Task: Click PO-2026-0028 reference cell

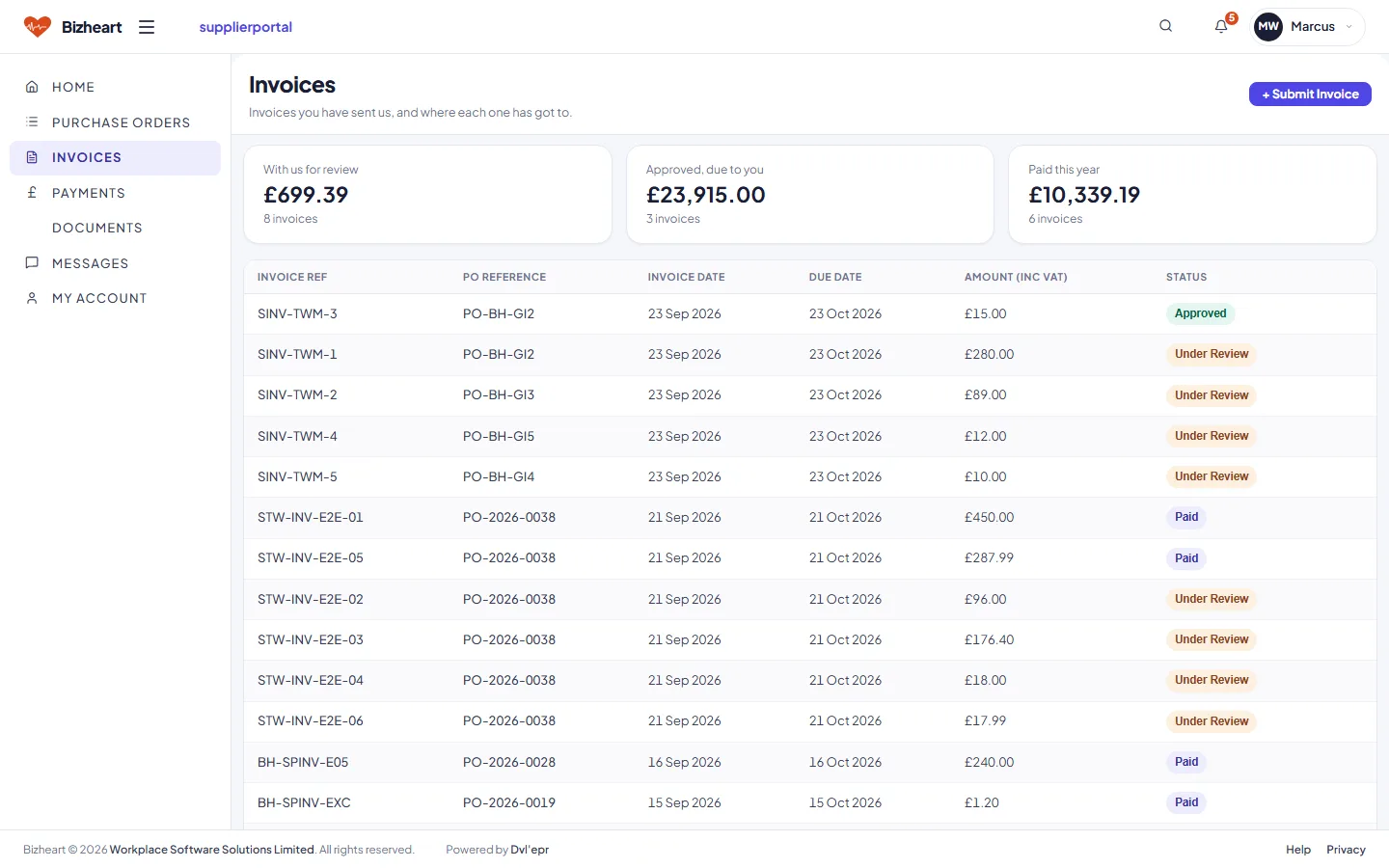Action: pyautogui.click(x=509, y=762)
